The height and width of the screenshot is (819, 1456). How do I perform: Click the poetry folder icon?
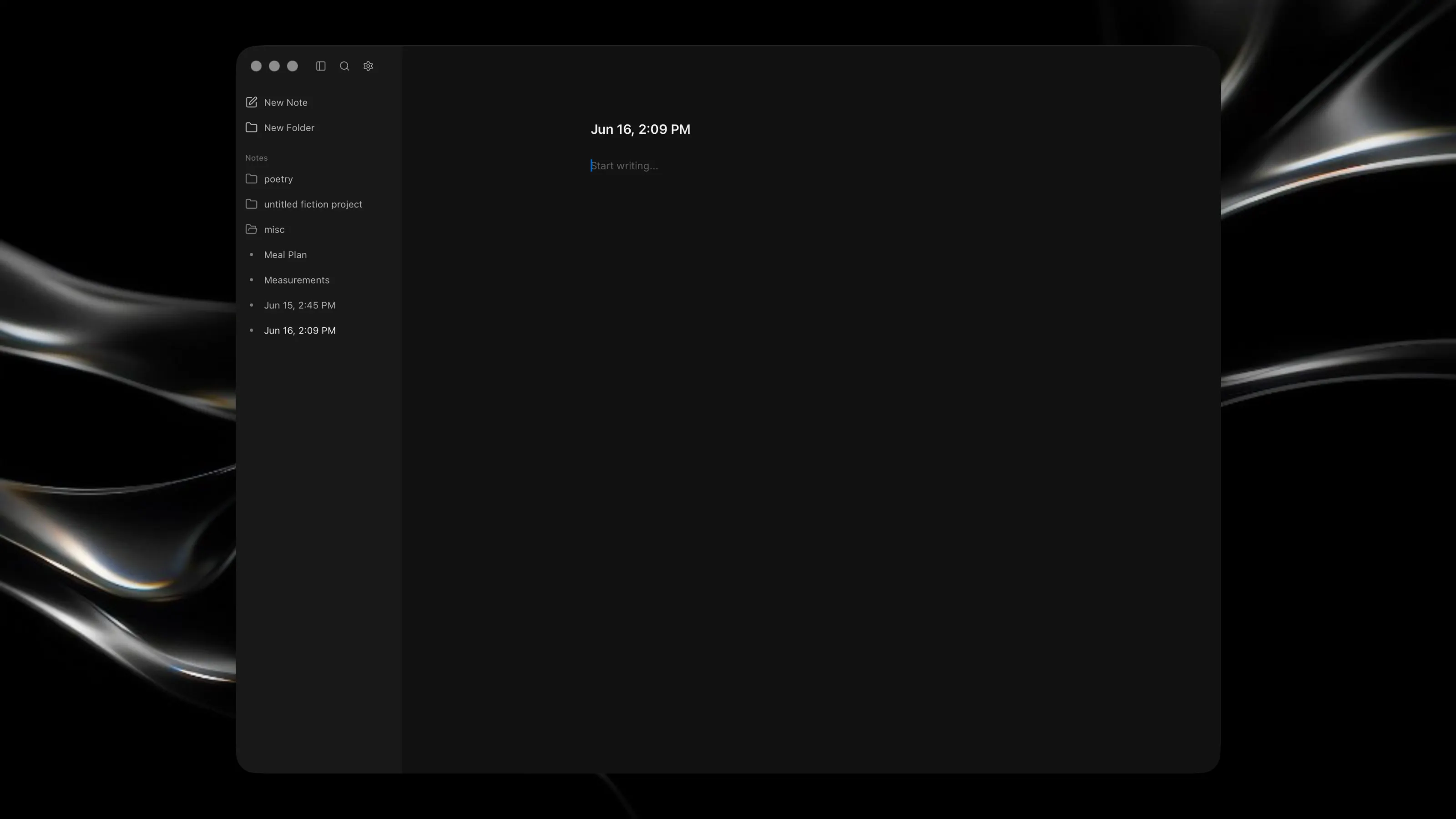click(x=252, y=179)
